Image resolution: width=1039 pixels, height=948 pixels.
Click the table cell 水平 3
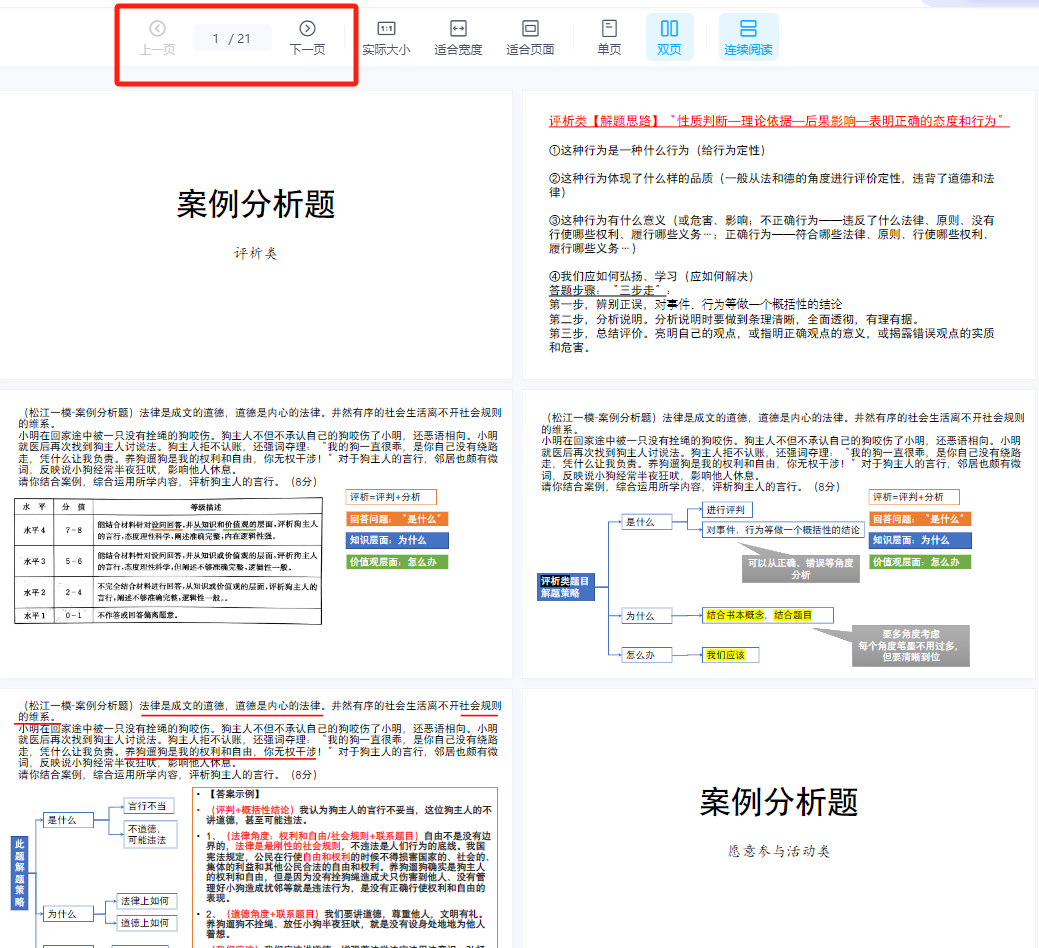click(34, 561)
